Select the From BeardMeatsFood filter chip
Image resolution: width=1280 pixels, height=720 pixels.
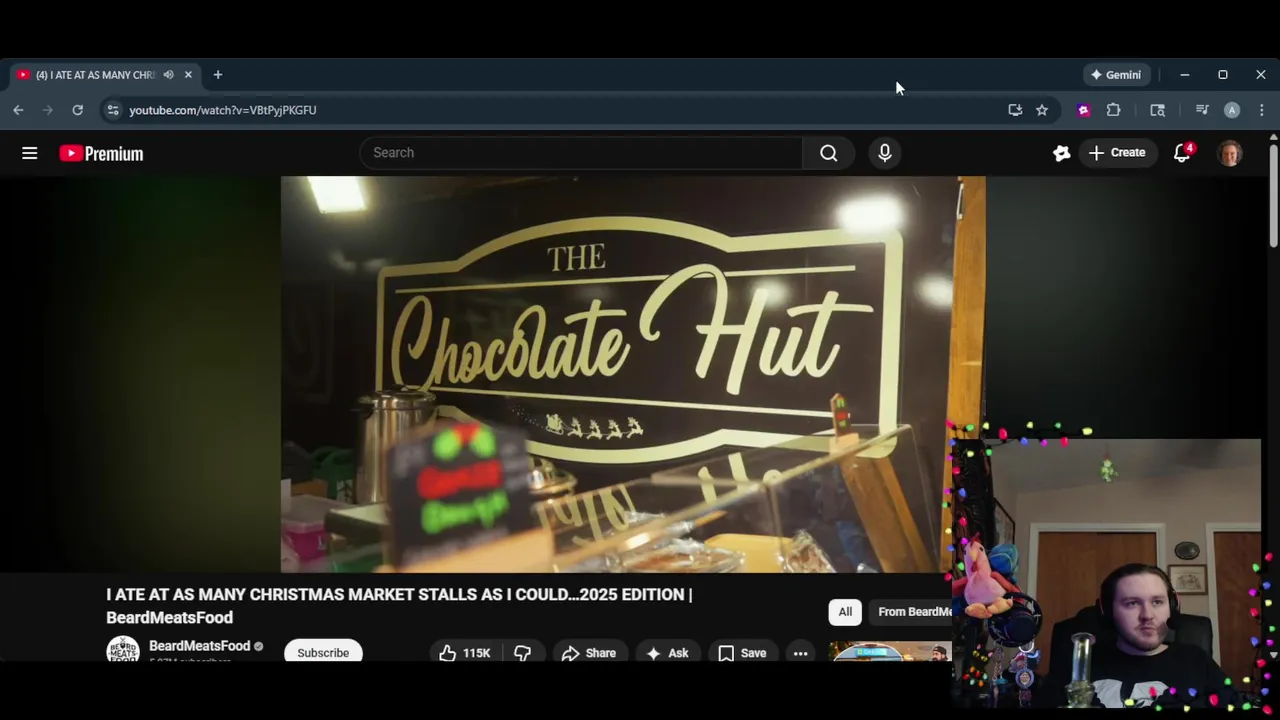[x=913, y=612]
